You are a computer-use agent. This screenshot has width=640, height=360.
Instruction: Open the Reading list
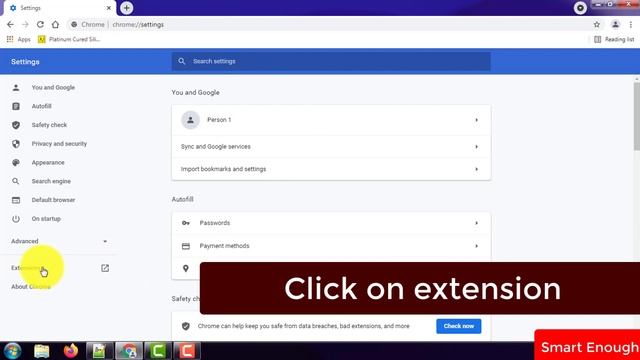pyautogui.click(x=614, y=39)
